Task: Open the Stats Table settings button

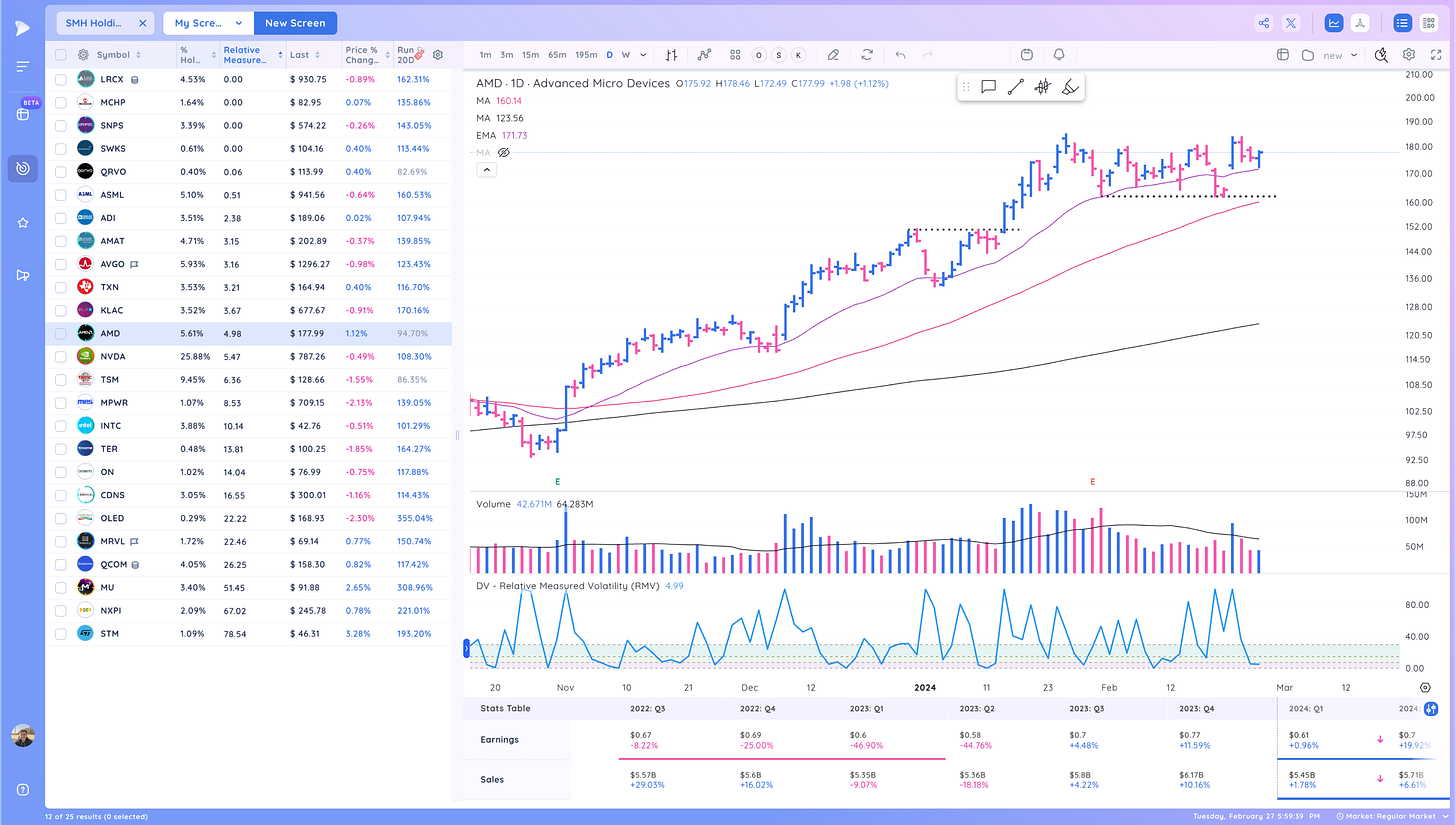Action: point(1430,708)
